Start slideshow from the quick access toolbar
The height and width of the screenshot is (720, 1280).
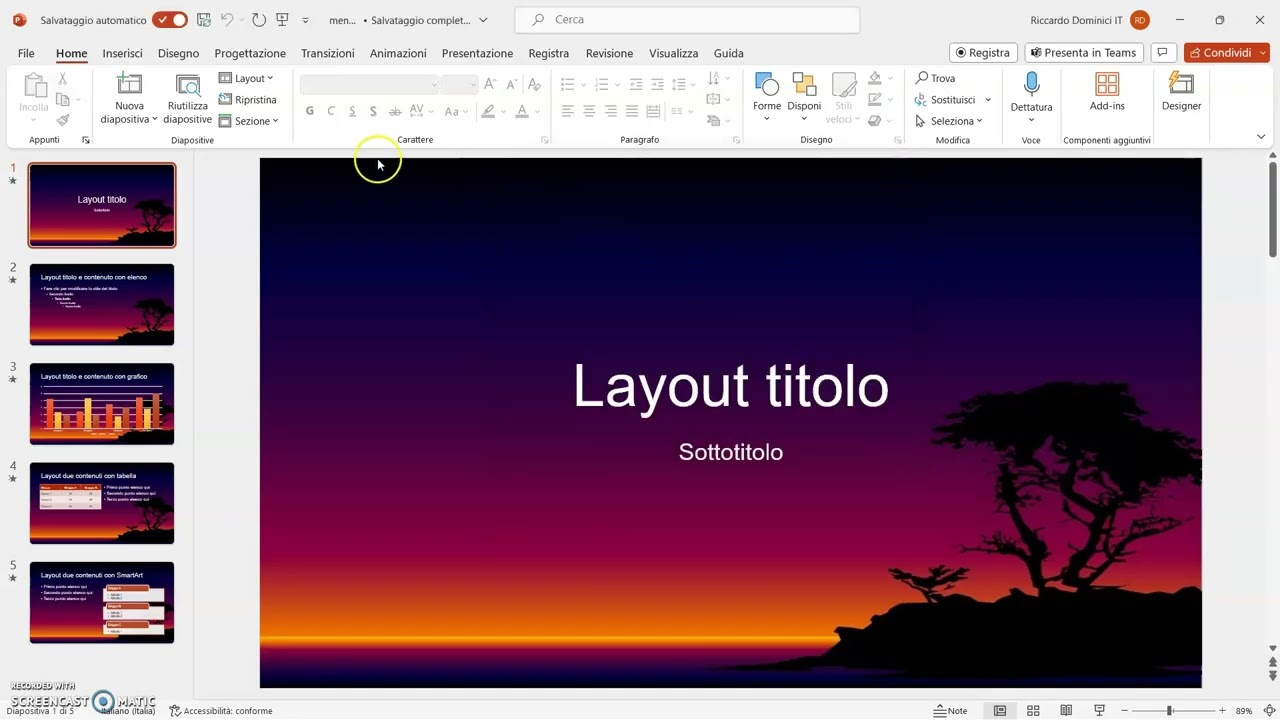point(282,20)
